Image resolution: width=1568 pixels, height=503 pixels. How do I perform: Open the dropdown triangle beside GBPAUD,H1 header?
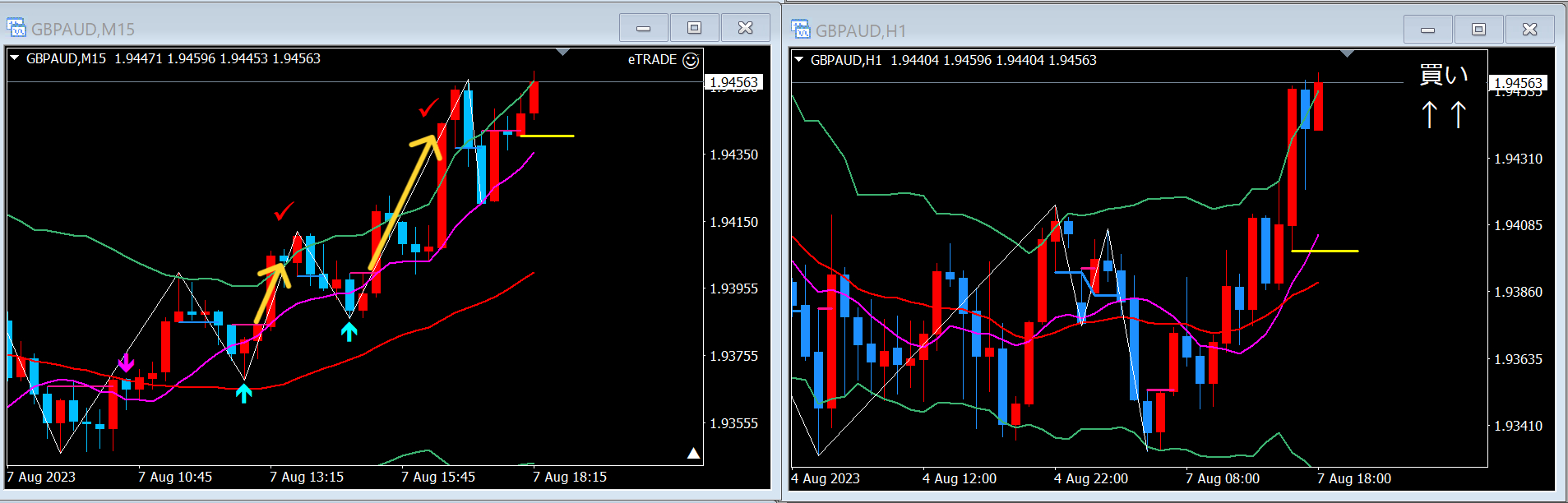(x=798, y=60)
